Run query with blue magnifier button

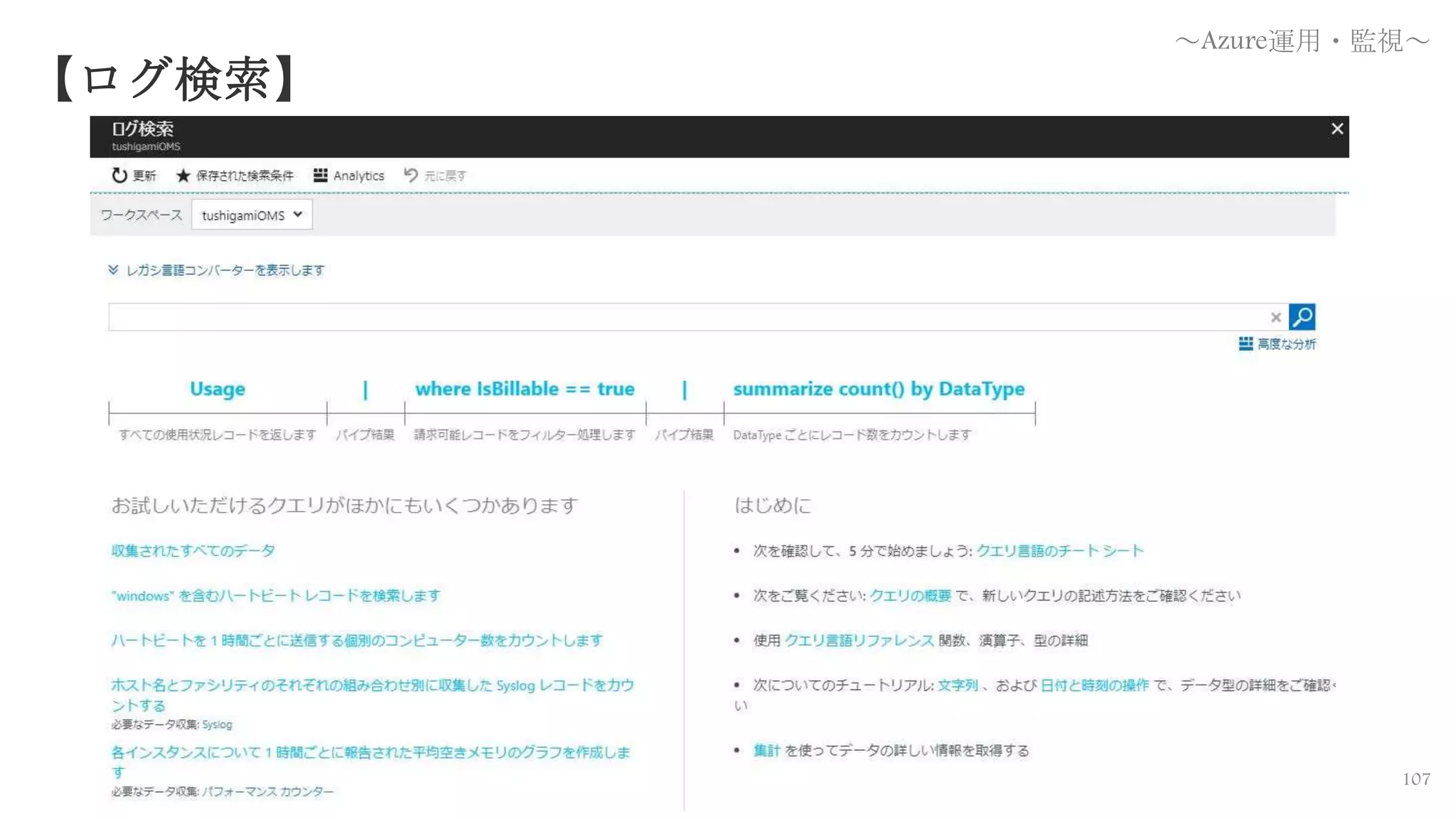point(1302,316)
